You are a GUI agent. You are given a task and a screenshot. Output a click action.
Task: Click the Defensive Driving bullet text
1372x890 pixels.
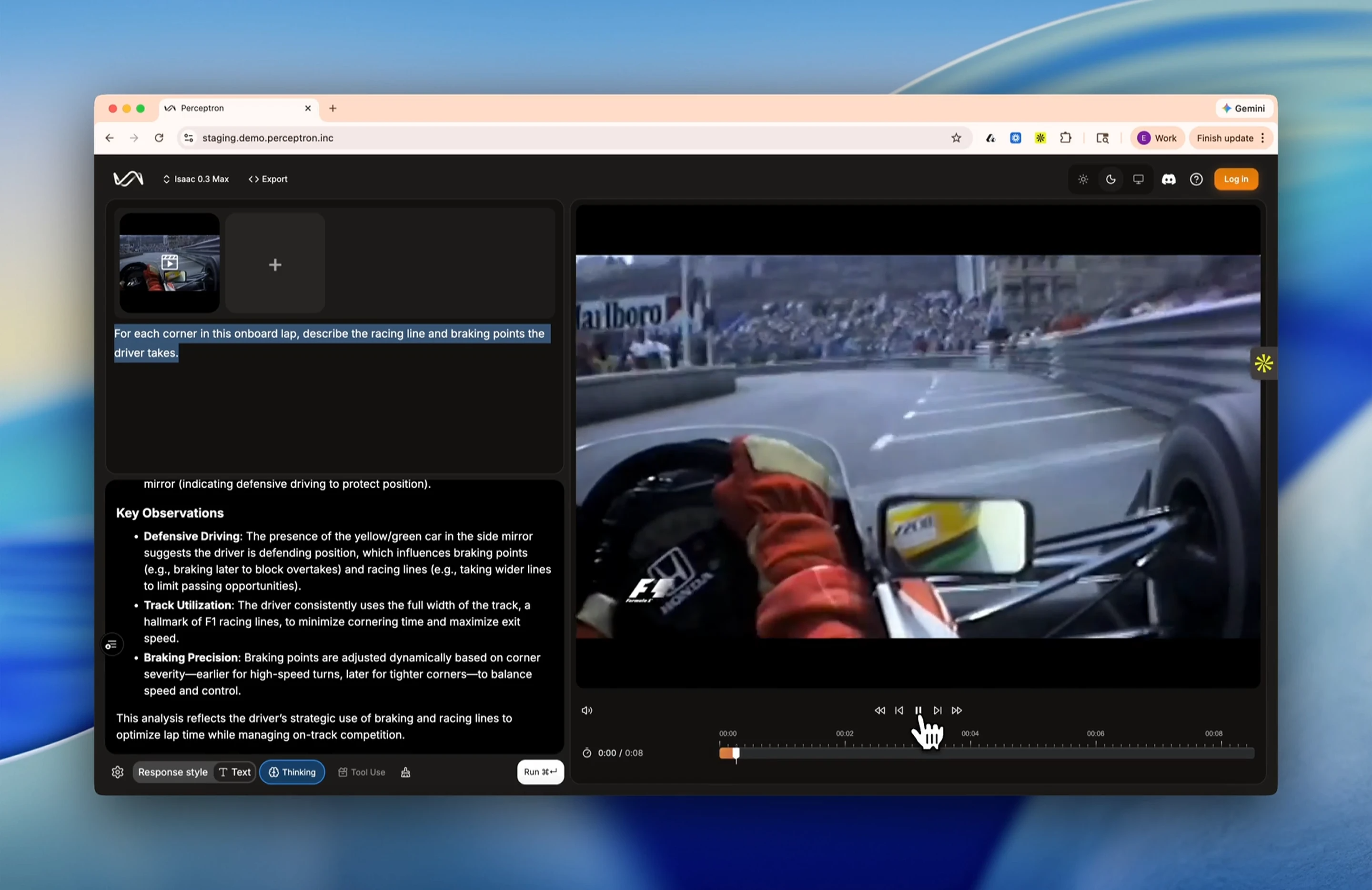click(348, 561)
